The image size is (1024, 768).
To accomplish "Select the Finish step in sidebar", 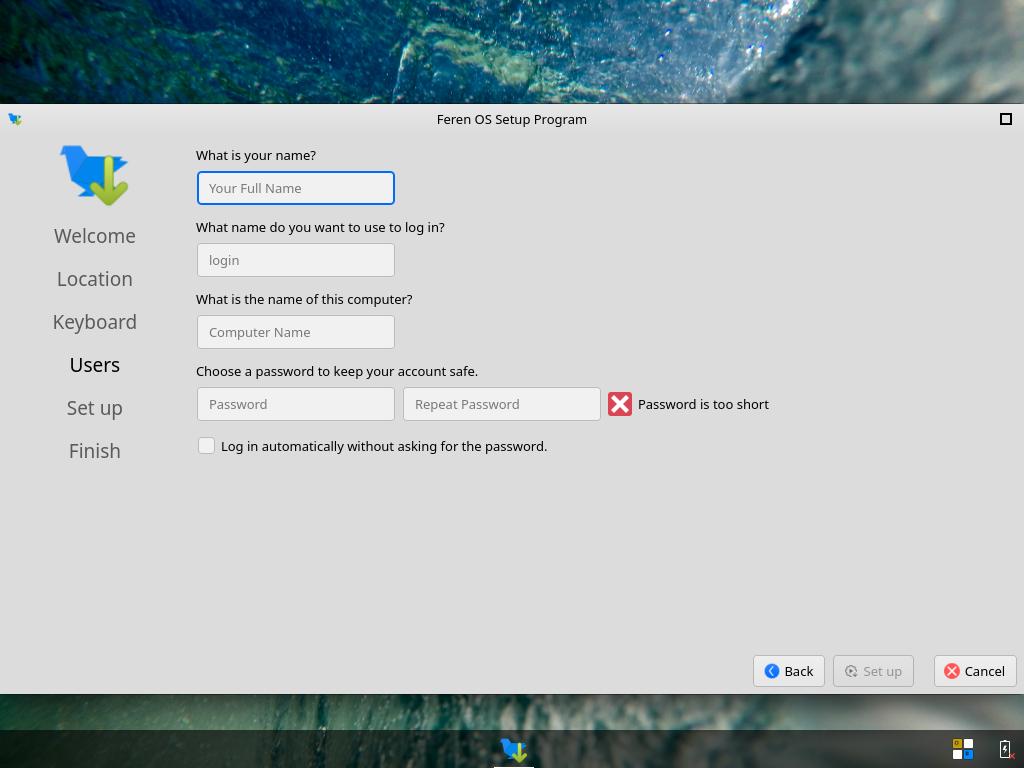I will [x=95, y=451].
